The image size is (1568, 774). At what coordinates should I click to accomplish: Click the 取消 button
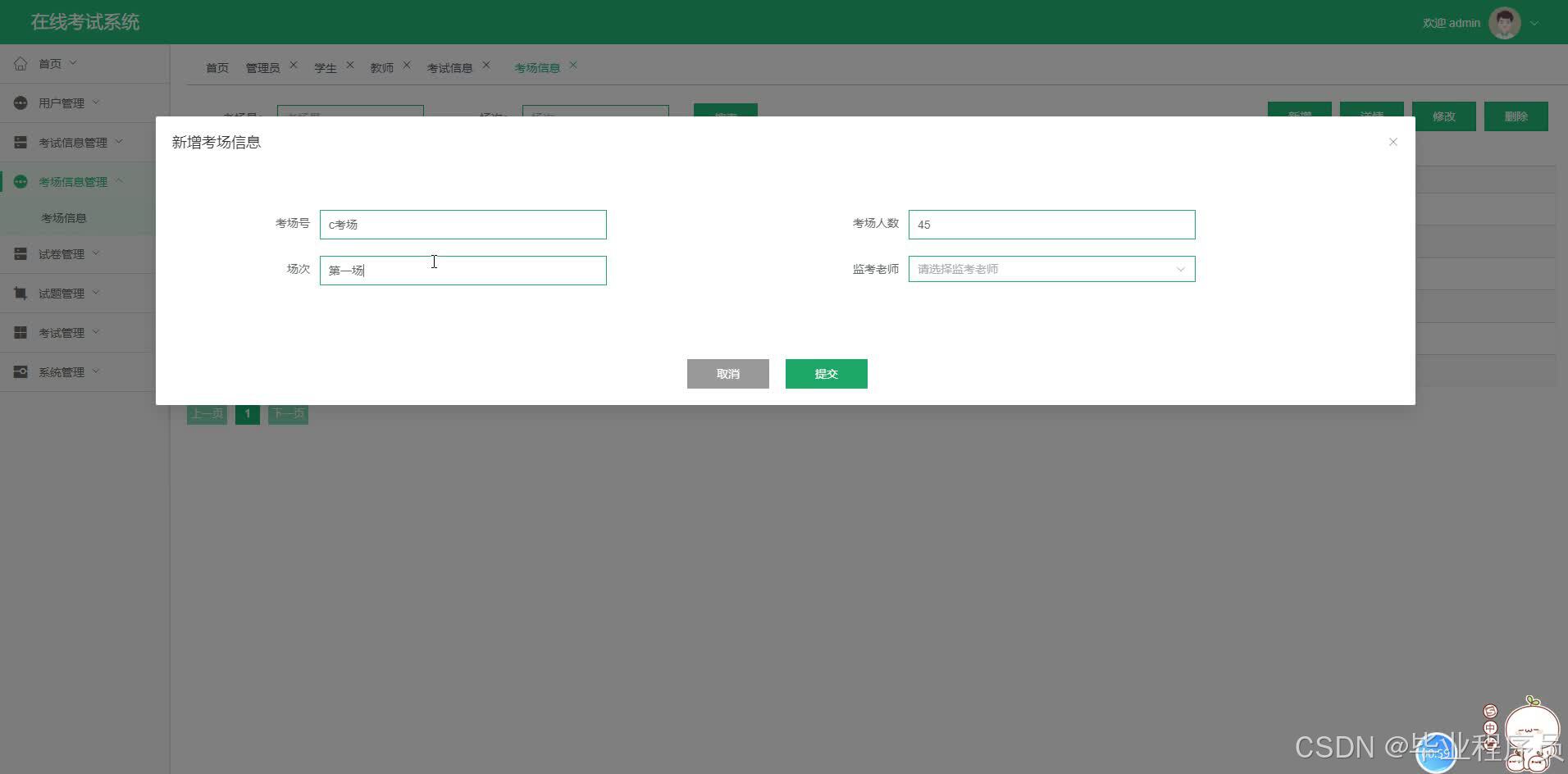(x=728, y=374)
